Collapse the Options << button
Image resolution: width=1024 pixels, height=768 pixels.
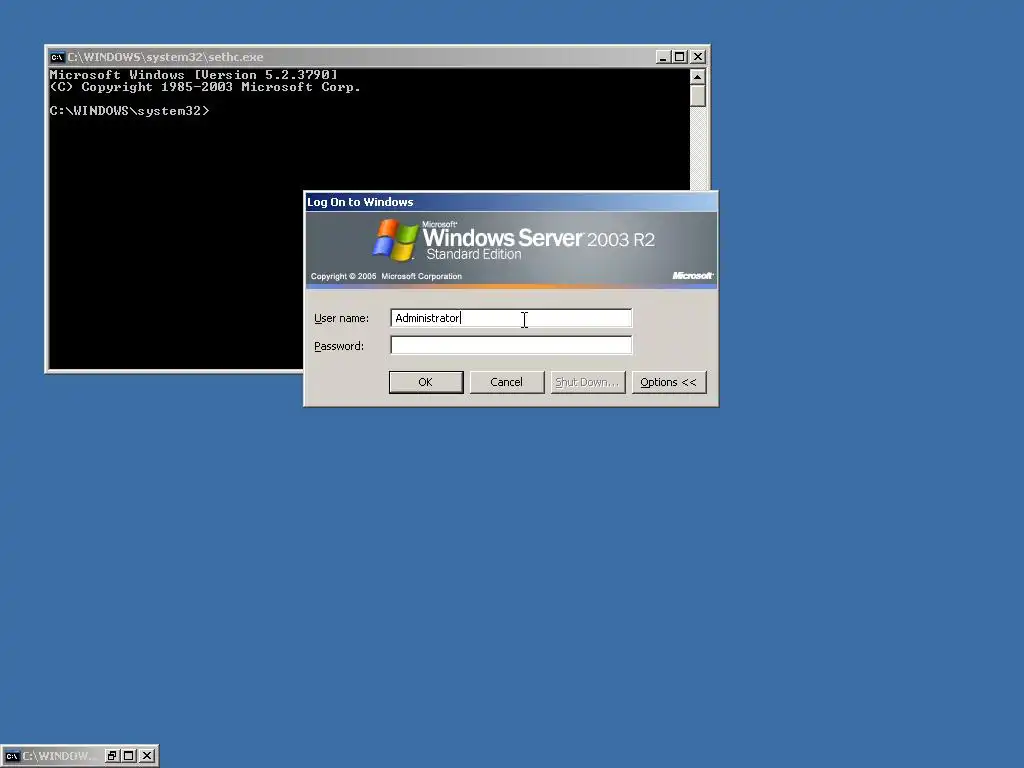(x=669, y=382)
